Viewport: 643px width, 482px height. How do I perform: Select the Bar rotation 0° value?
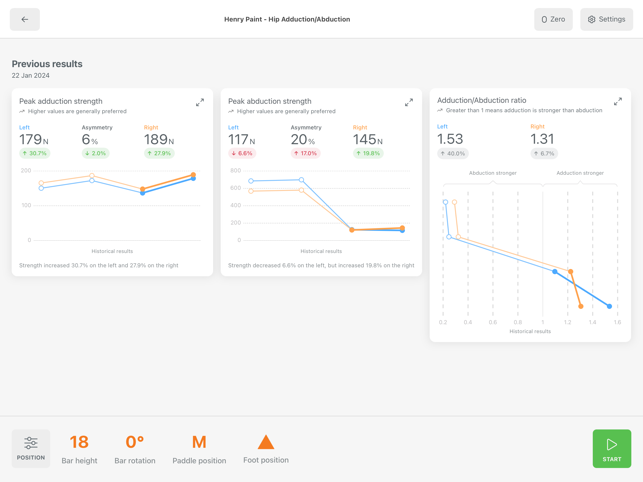(x=135, y=442)
